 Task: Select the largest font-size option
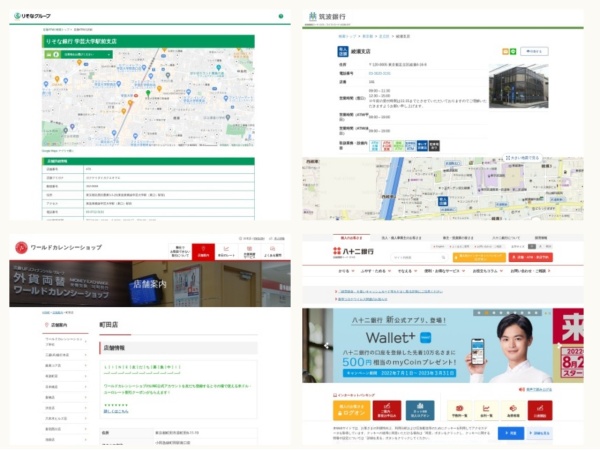tap(548, 247)
